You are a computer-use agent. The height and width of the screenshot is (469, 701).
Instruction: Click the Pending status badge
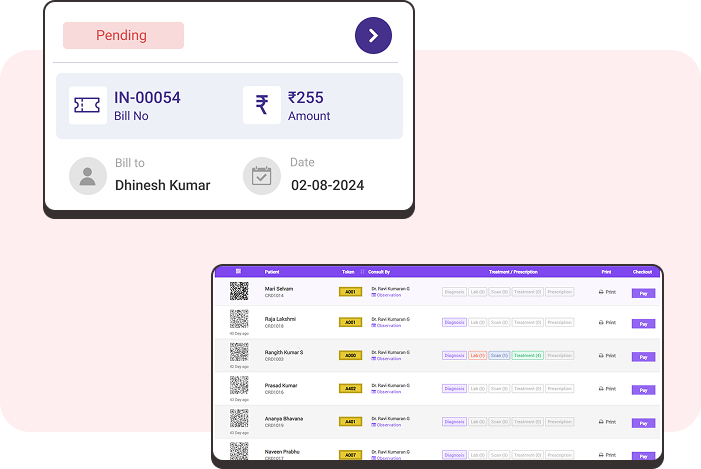[x=123, y=36]
